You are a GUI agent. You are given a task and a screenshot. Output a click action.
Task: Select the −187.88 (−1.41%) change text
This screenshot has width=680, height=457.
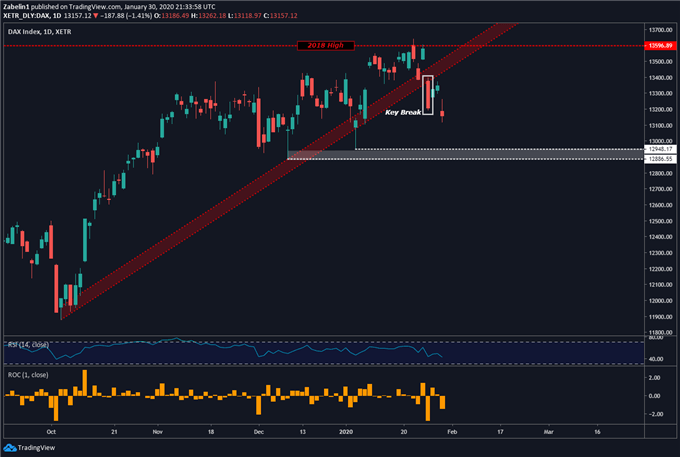click(126, 16)
